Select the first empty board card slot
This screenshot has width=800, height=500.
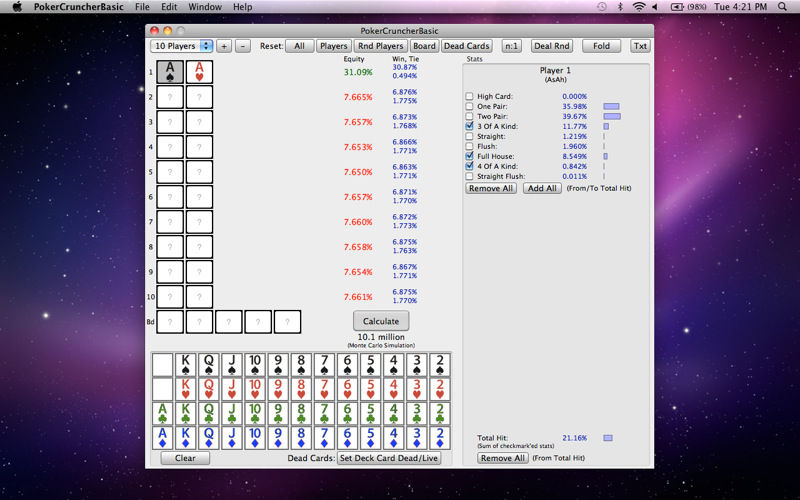point(170,322)
